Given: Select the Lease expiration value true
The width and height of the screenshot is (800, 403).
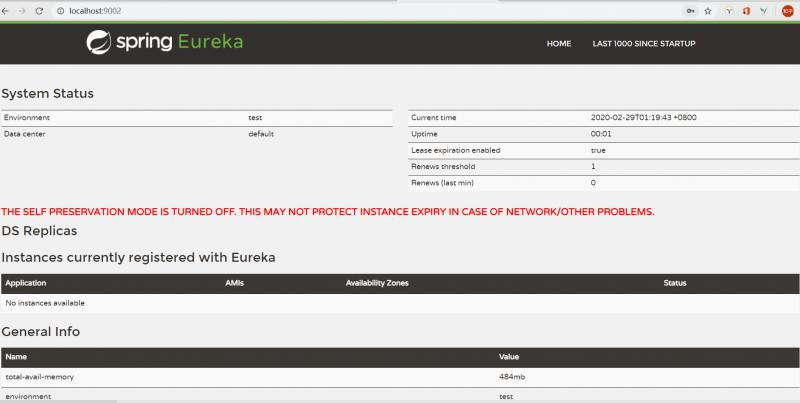Looking at the screenshot, I should 598,150.
